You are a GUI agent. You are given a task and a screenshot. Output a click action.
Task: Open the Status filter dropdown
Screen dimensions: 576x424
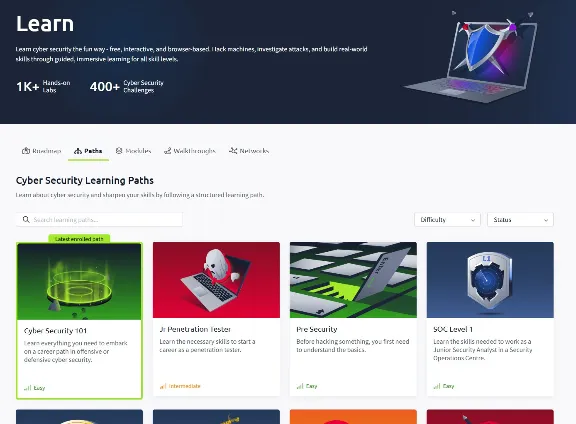(x=520, y=220)
